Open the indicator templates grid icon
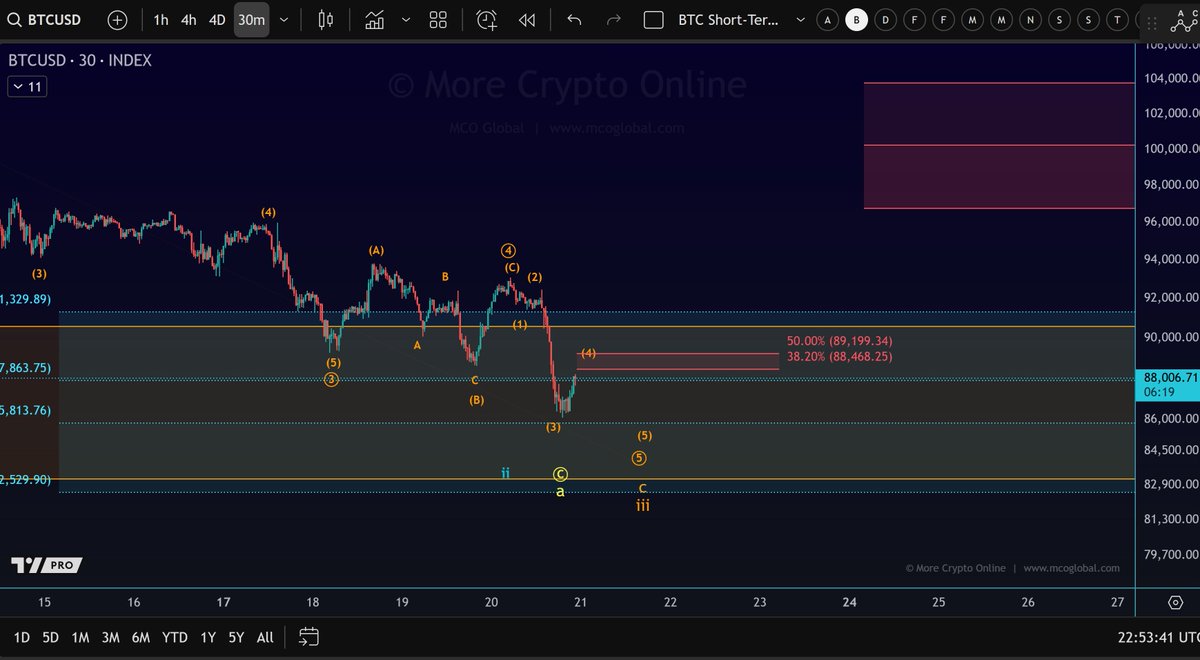This screenshot has height=660, width=1200. [437, 19]
